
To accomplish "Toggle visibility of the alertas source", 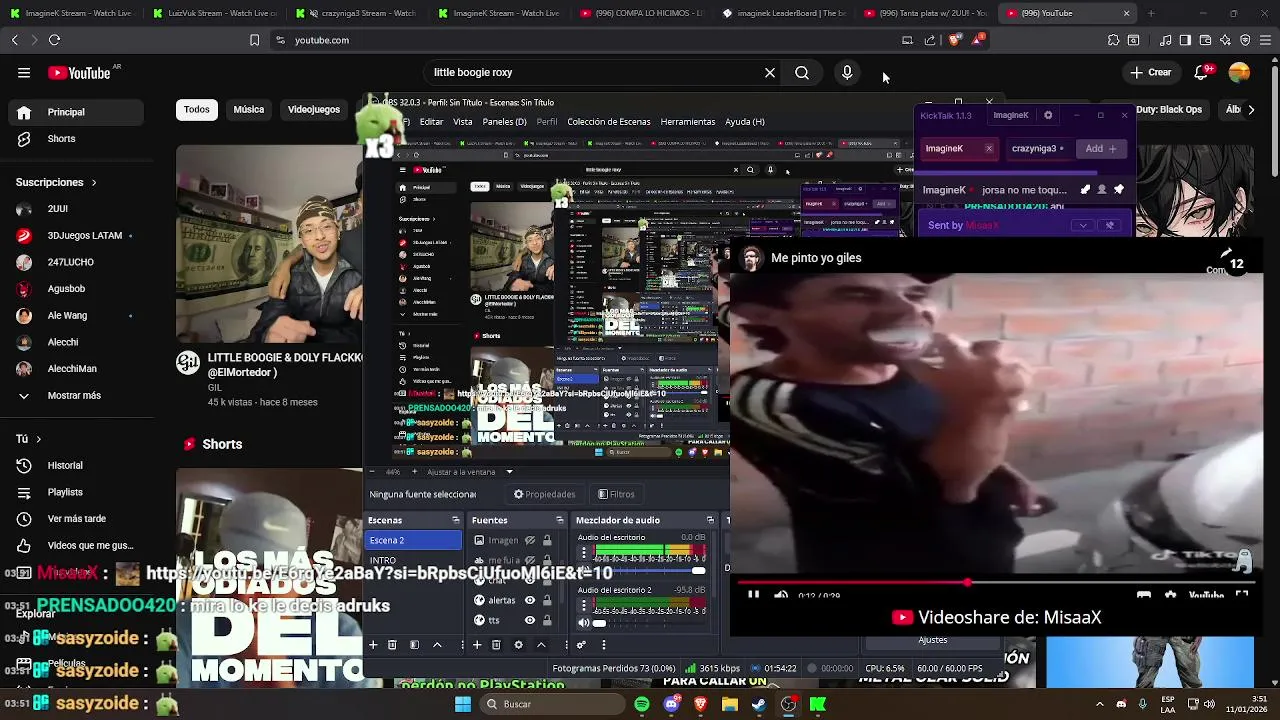I will click(x=530, y=600).
